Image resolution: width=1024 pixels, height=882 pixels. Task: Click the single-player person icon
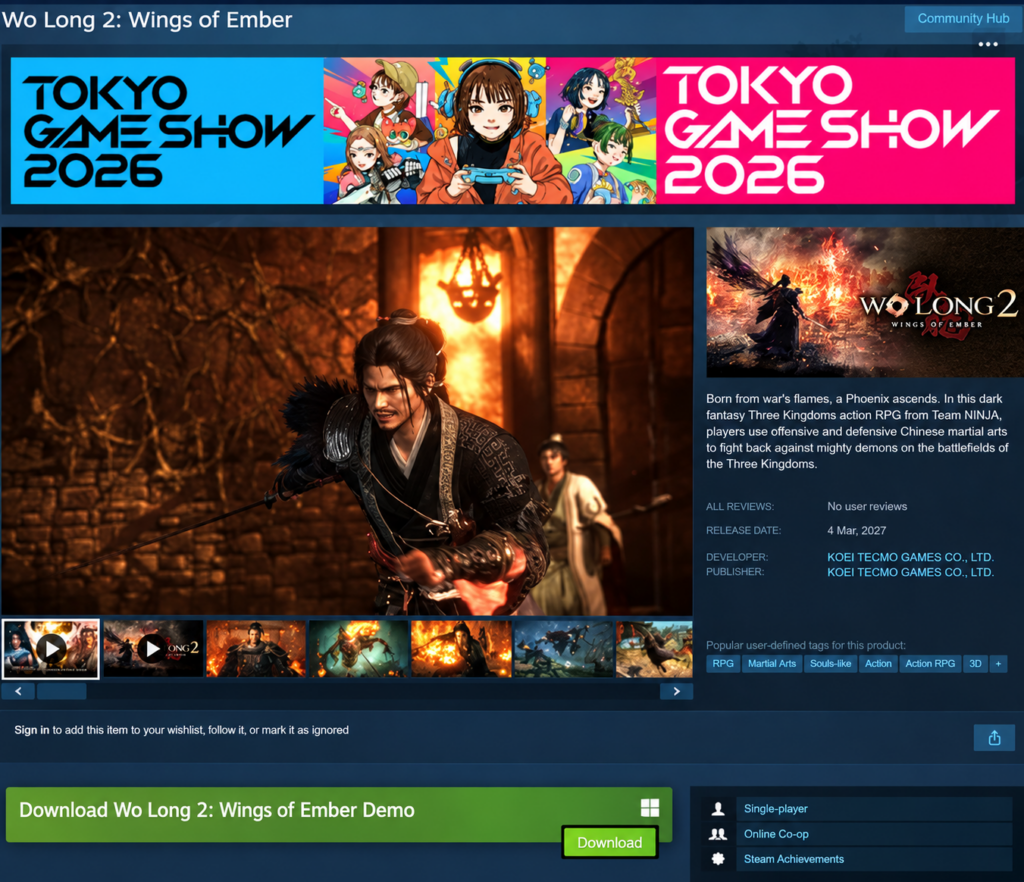(718, 809)
